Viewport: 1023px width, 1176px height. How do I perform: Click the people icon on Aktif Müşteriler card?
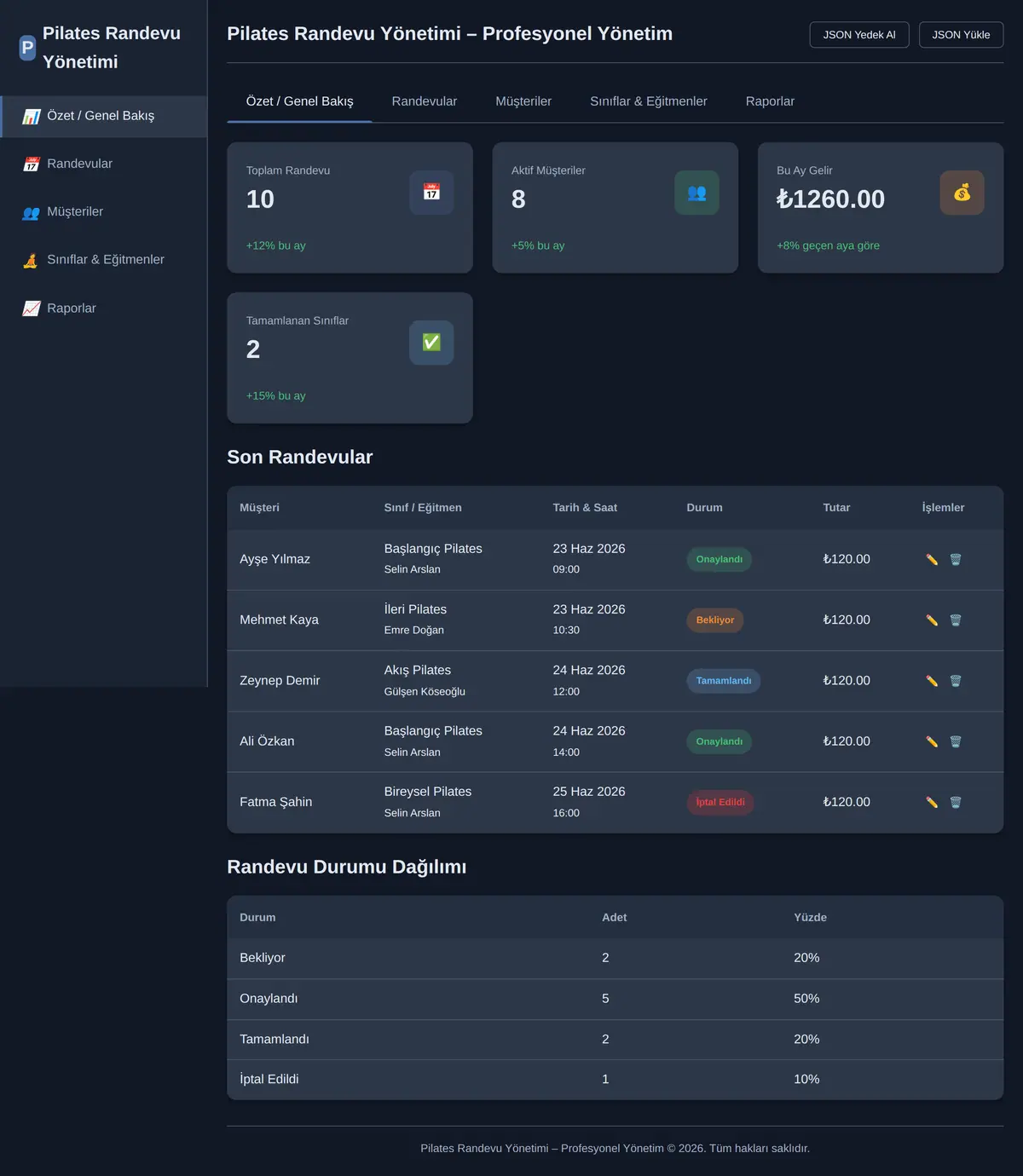click(x=696, y=193)
